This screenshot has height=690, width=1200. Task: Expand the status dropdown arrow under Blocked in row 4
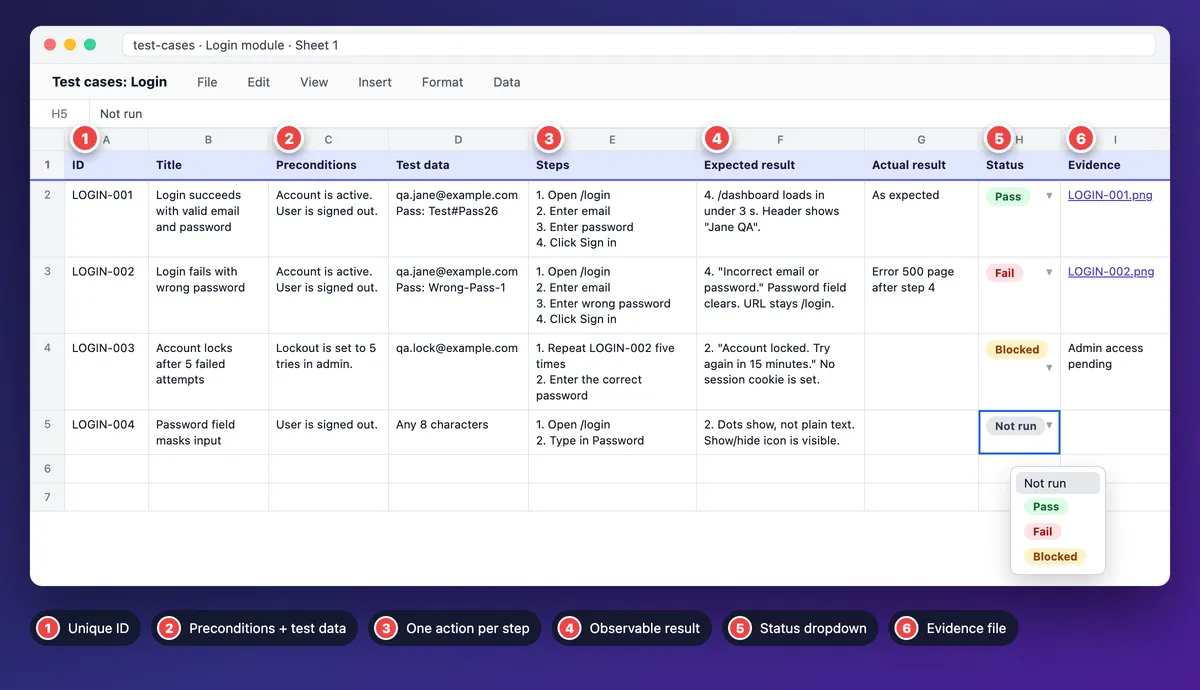coord(1049,368)
